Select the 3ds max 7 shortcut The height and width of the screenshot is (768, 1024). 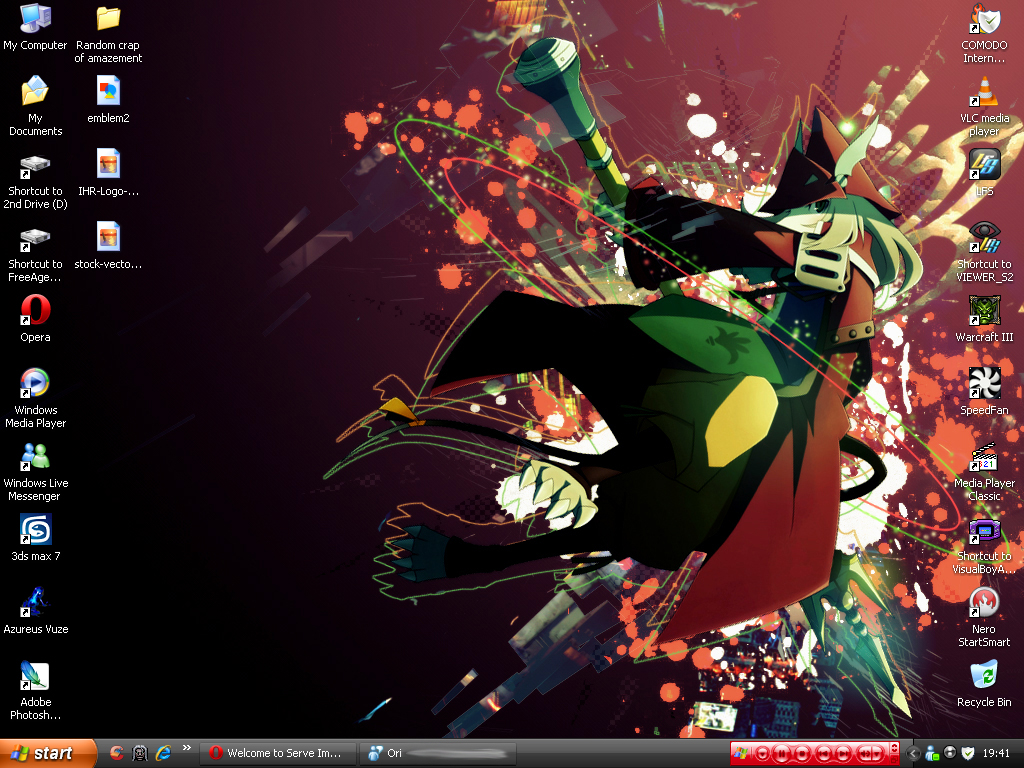click(x=35, y=538)
